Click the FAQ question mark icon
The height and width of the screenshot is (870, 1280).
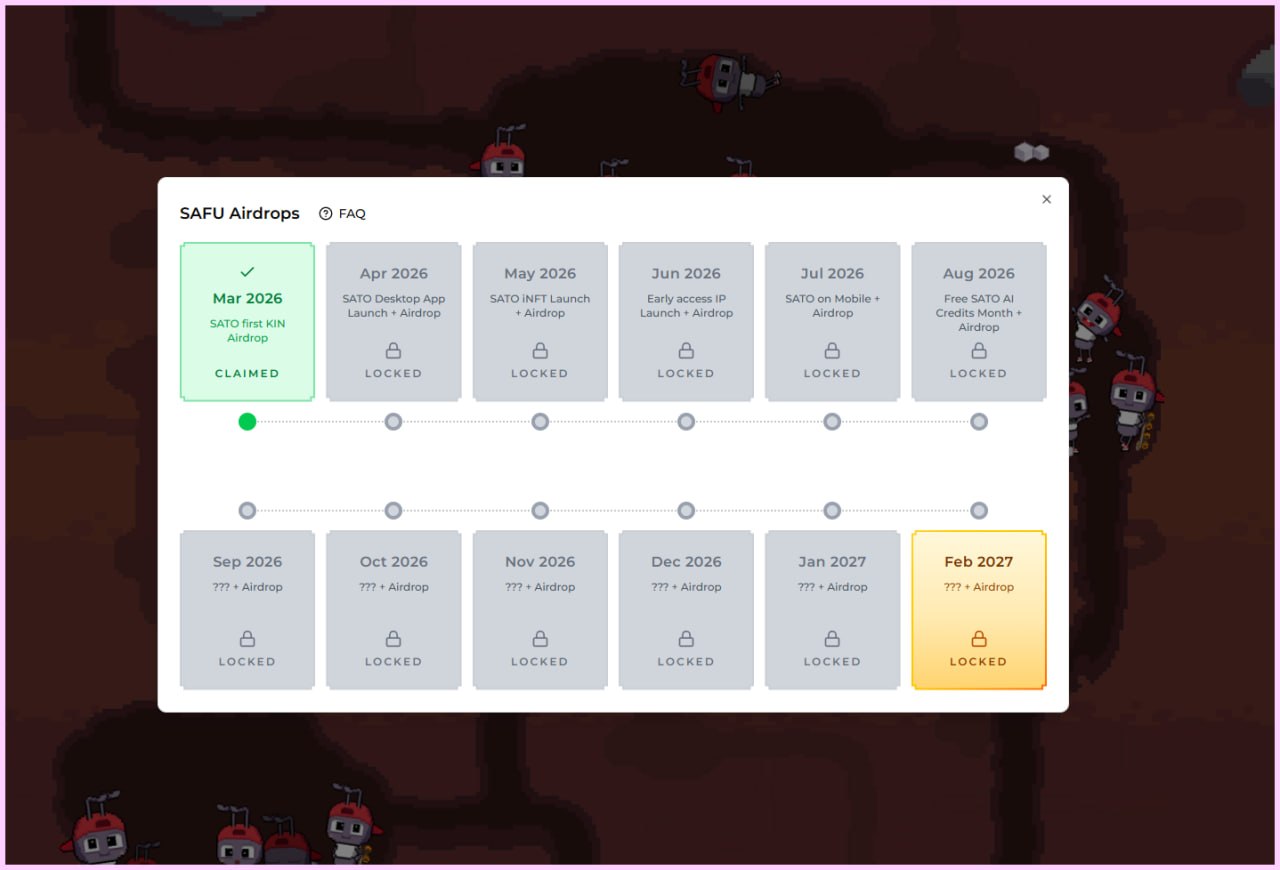(x=325, y=214)
